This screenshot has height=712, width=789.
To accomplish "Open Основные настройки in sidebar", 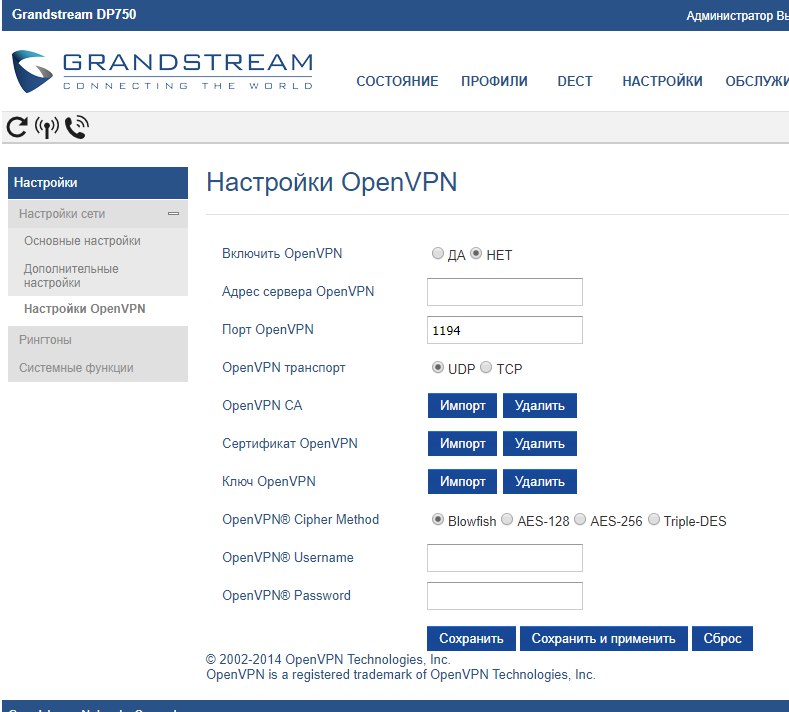I will click(x=83, y=241).
